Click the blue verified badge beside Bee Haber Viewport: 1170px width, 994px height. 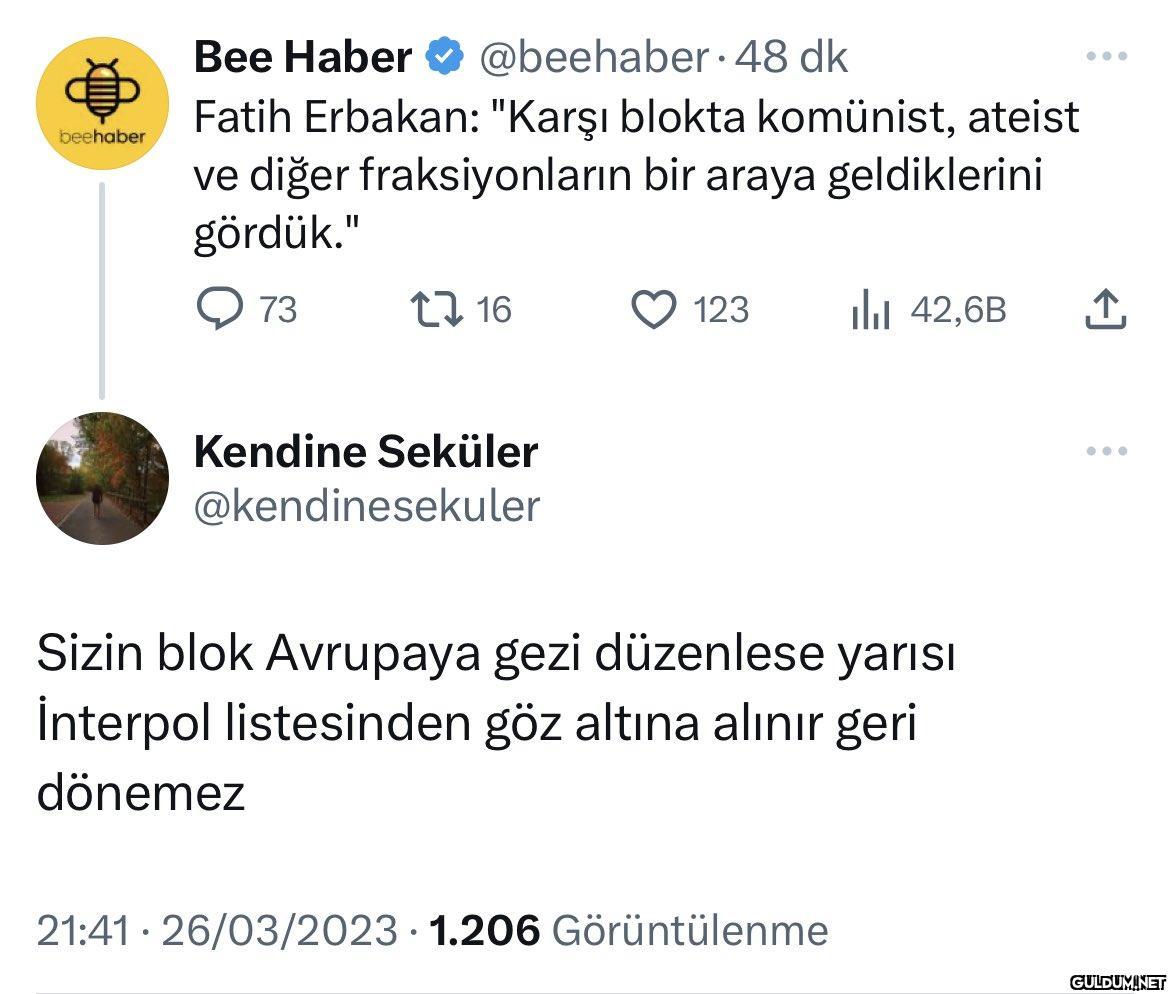445,58
